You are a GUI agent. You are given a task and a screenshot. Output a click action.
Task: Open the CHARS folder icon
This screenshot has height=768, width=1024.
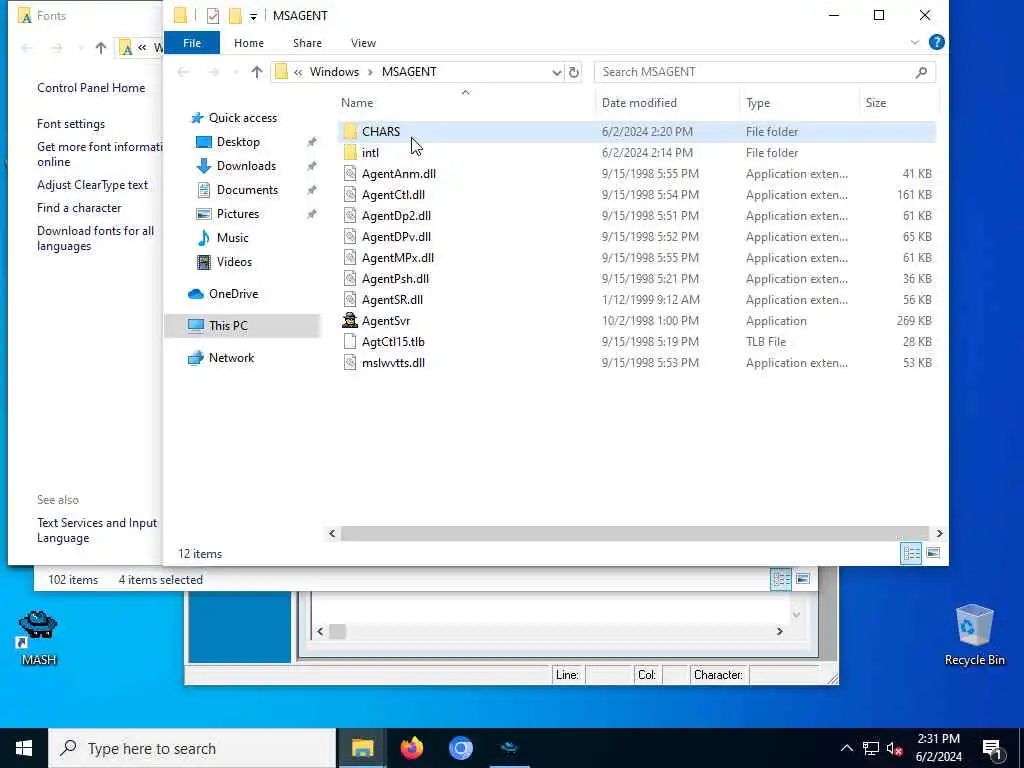pyautogui.click(x=350, y=131)
